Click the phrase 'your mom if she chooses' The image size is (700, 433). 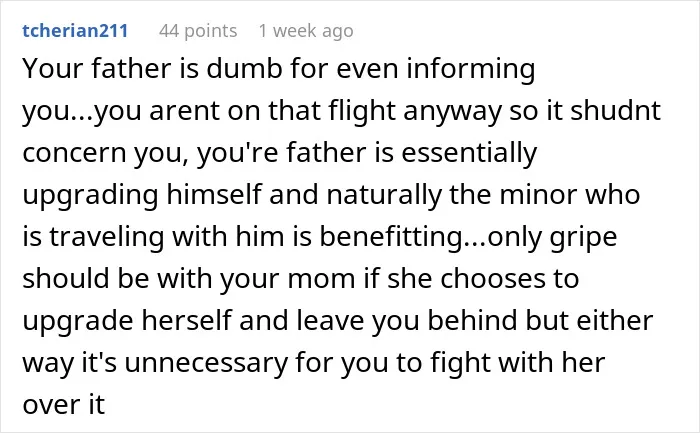(x=382, y=279)
